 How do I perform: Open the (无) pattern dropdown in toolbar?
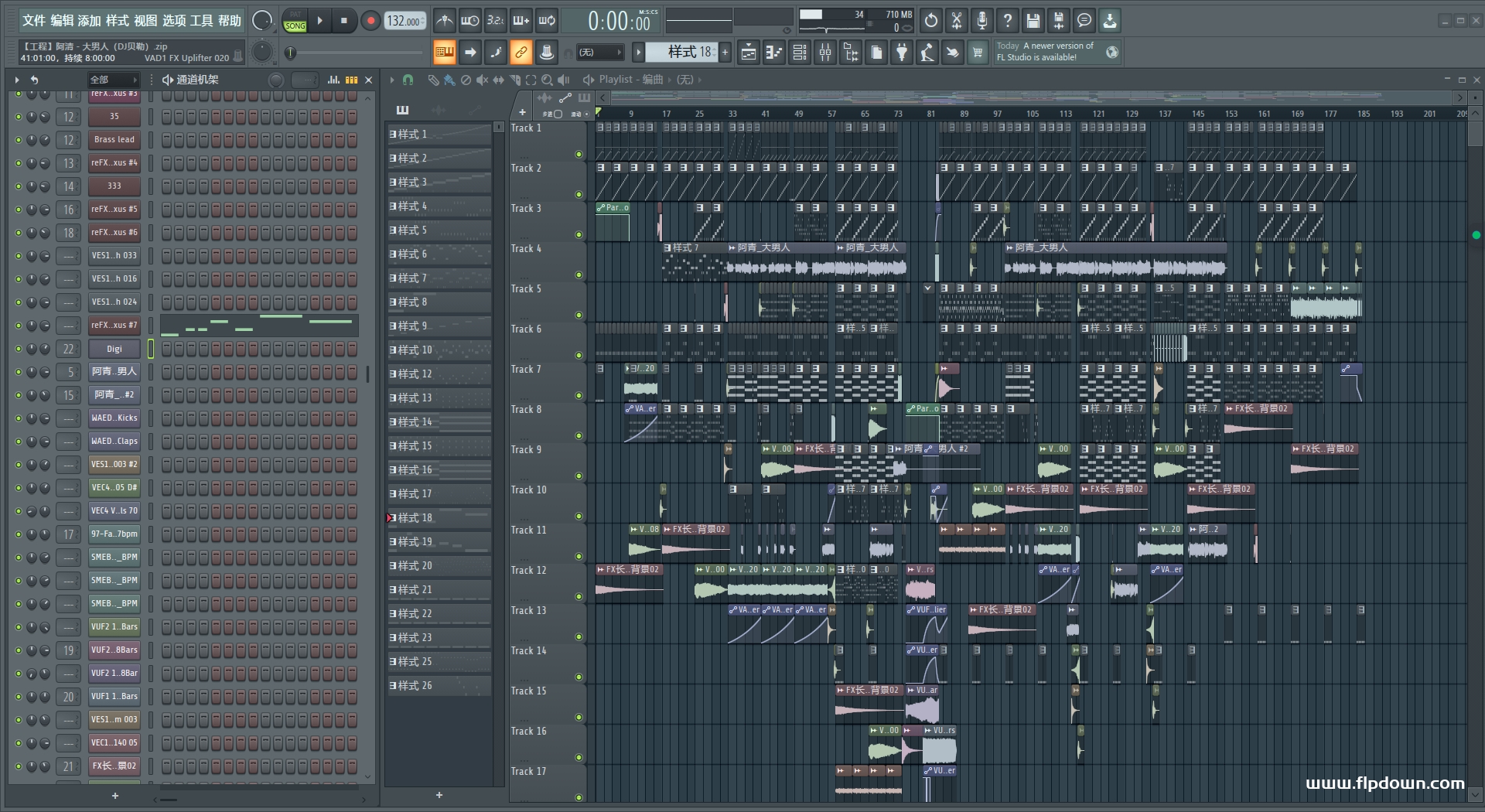(600, 53)
